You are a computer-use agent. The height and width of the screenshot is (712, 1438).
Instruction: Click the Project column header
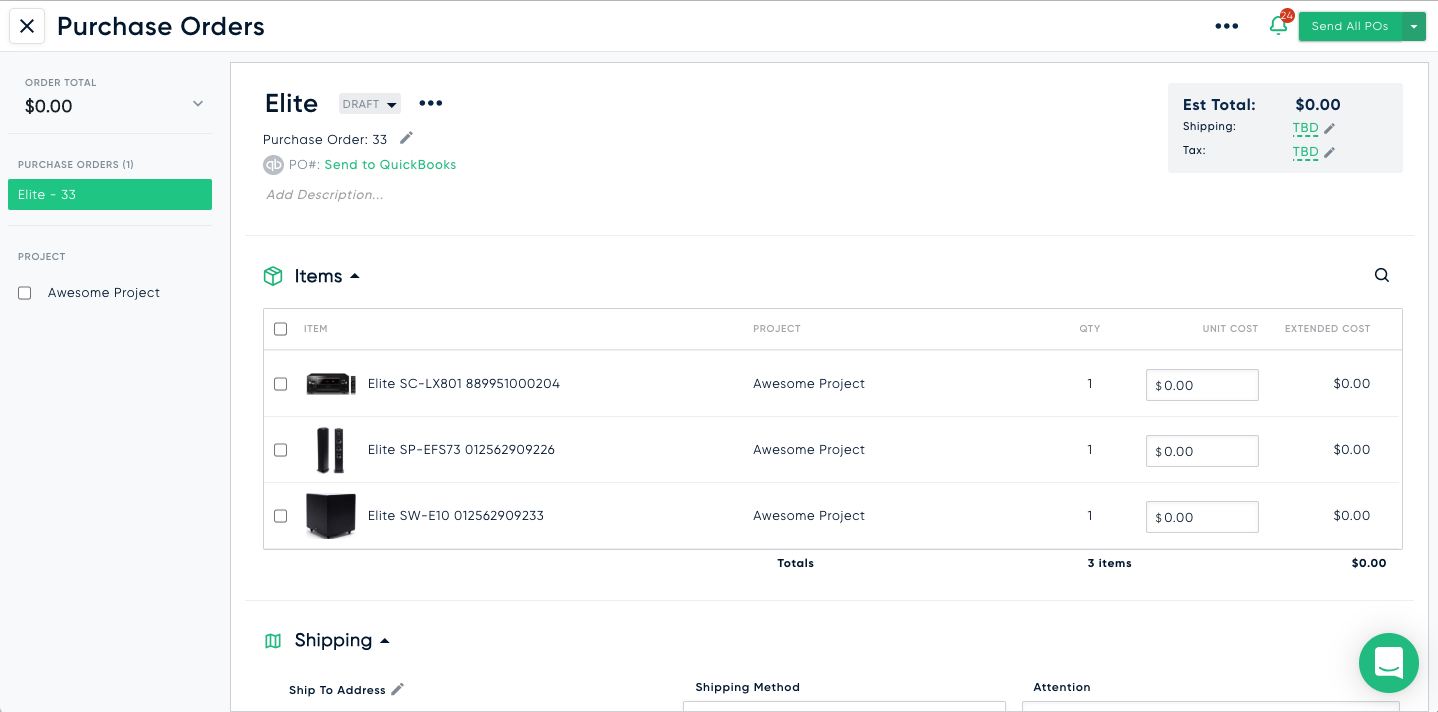(x=777, y=329)
